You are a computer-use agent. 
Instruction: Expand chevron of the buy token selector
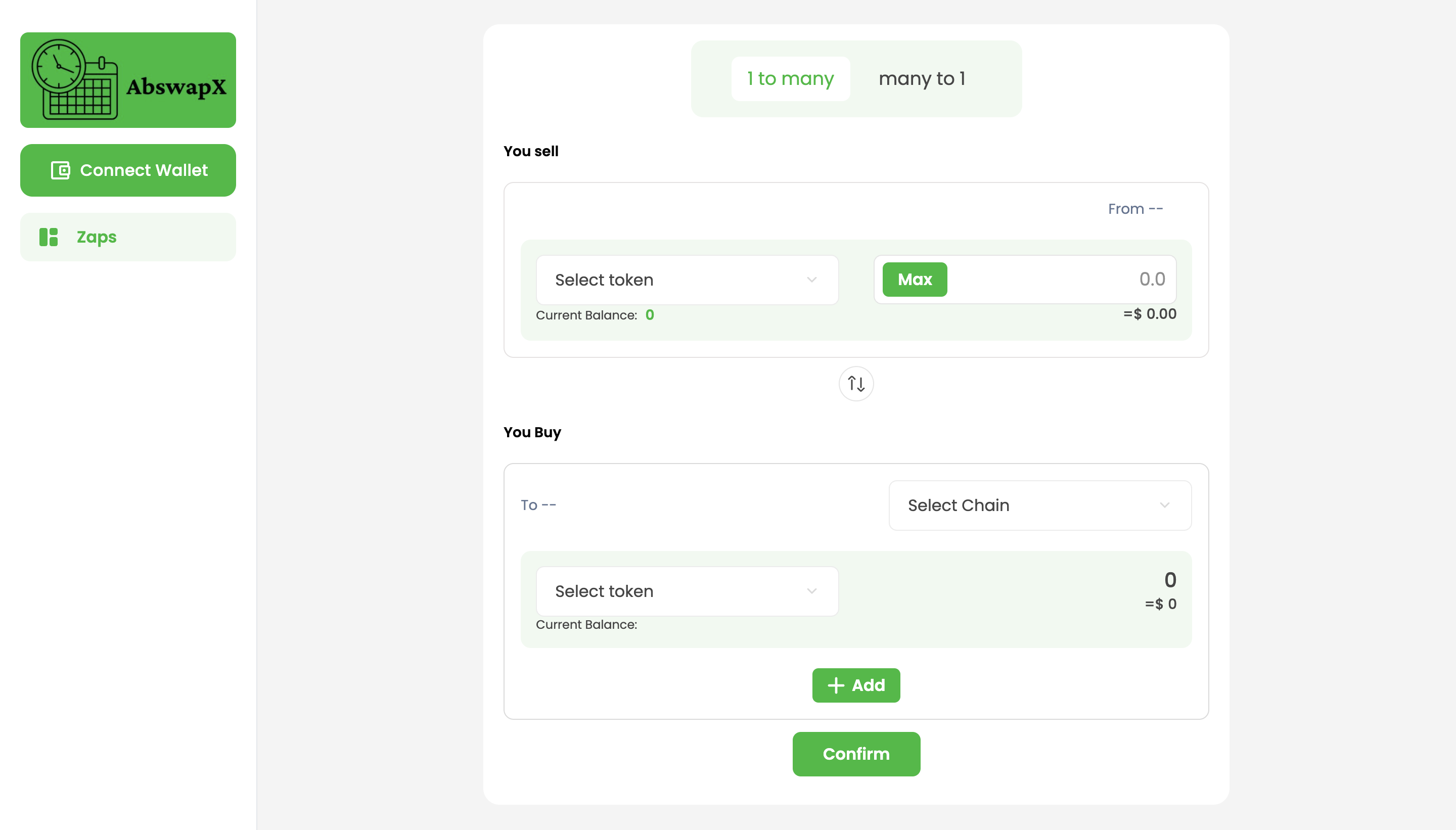point(812,591)
